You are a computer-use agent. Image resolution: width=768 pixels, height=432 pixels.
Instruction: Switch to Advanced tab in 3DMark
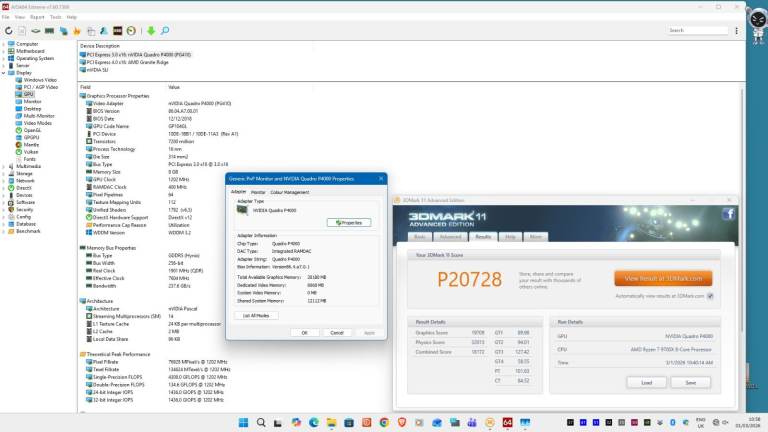[x=451, y=237]
